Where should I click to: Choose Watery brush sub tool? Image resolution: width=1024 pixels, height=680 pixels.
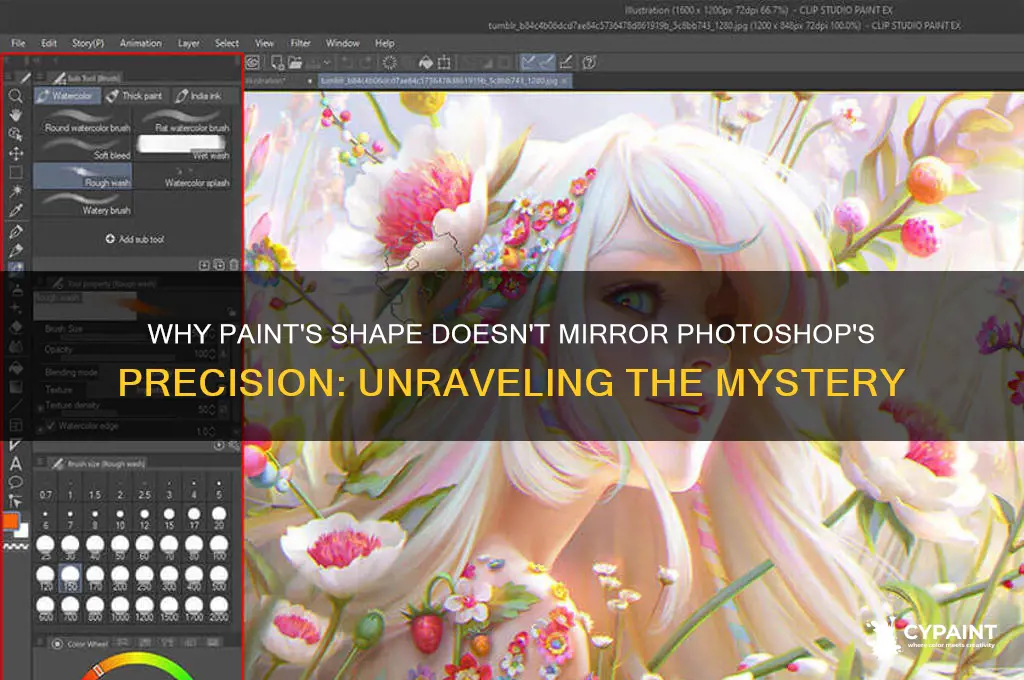click(x=83, y=204)
